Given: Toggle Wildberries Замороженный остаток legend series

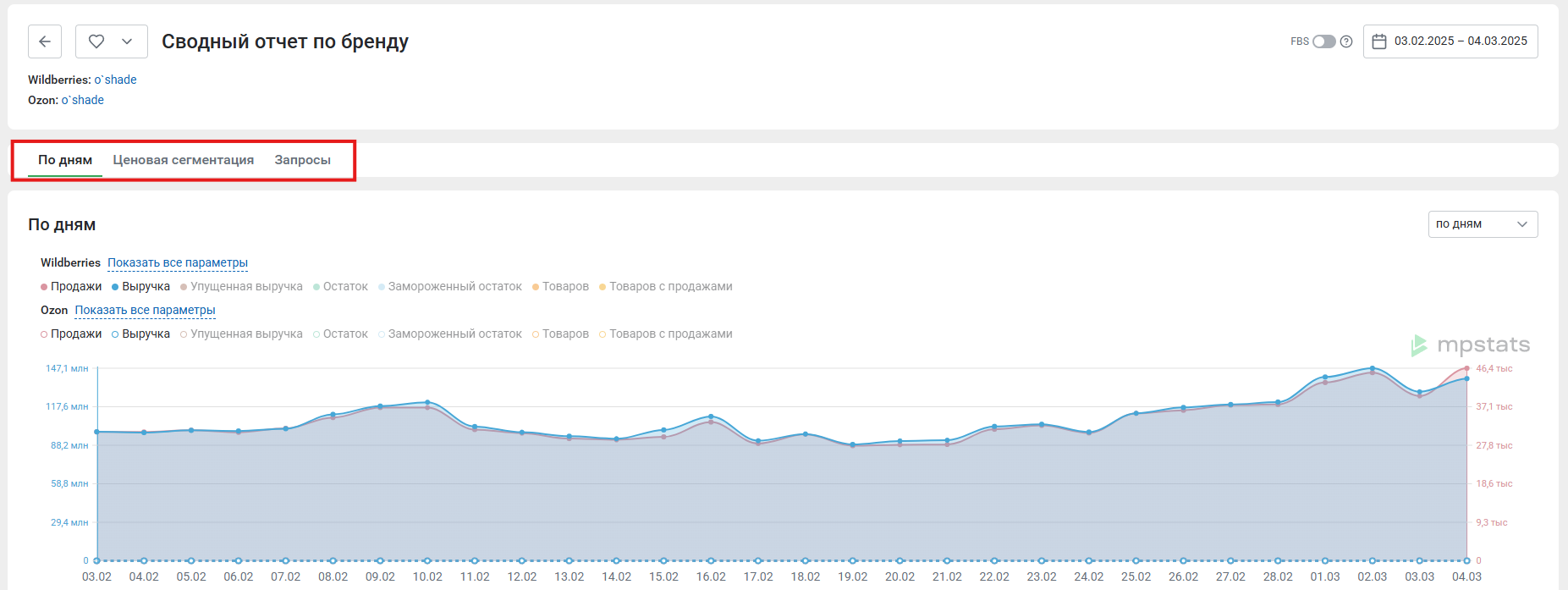Looking at the screenshot, I should pyautogui.click(x=450, y=286).
